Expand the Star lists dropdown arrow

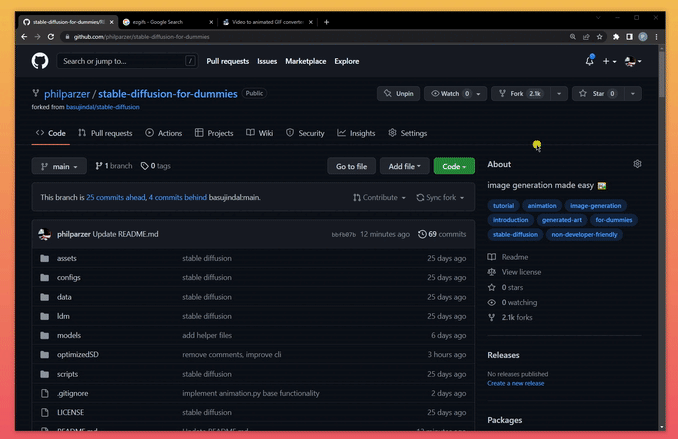tap(633, 93)
